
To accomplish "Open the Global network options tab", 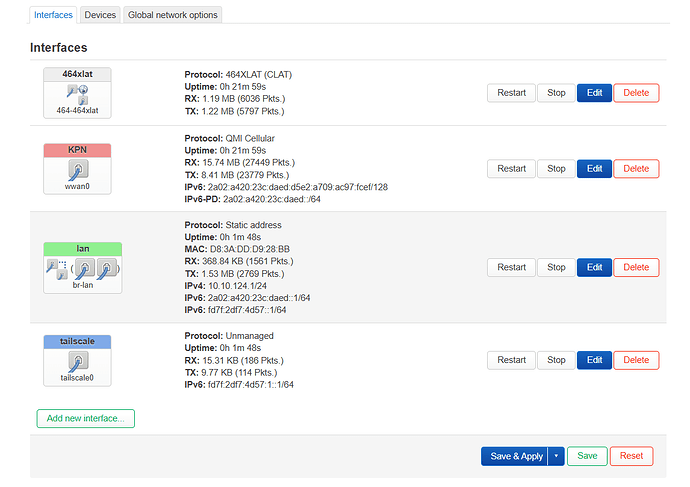I will point(172,15).
